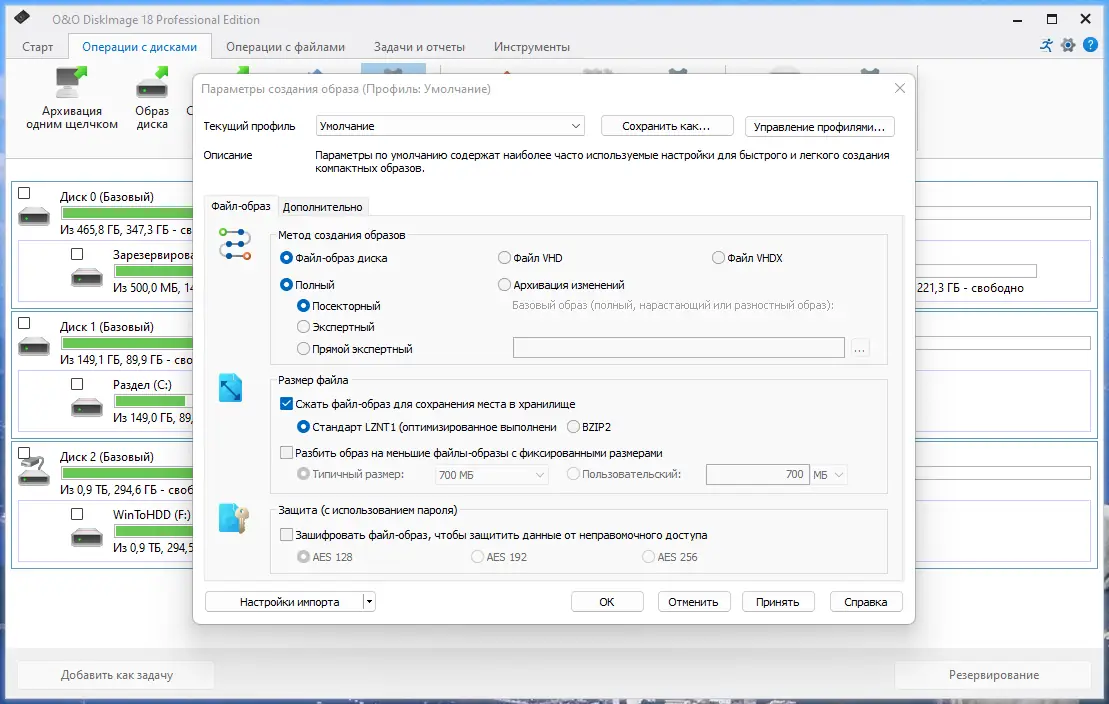Click the Диск 1 drive icon
The width and height of the screenshot is (1109, 704).
click(x=34, y=346)
